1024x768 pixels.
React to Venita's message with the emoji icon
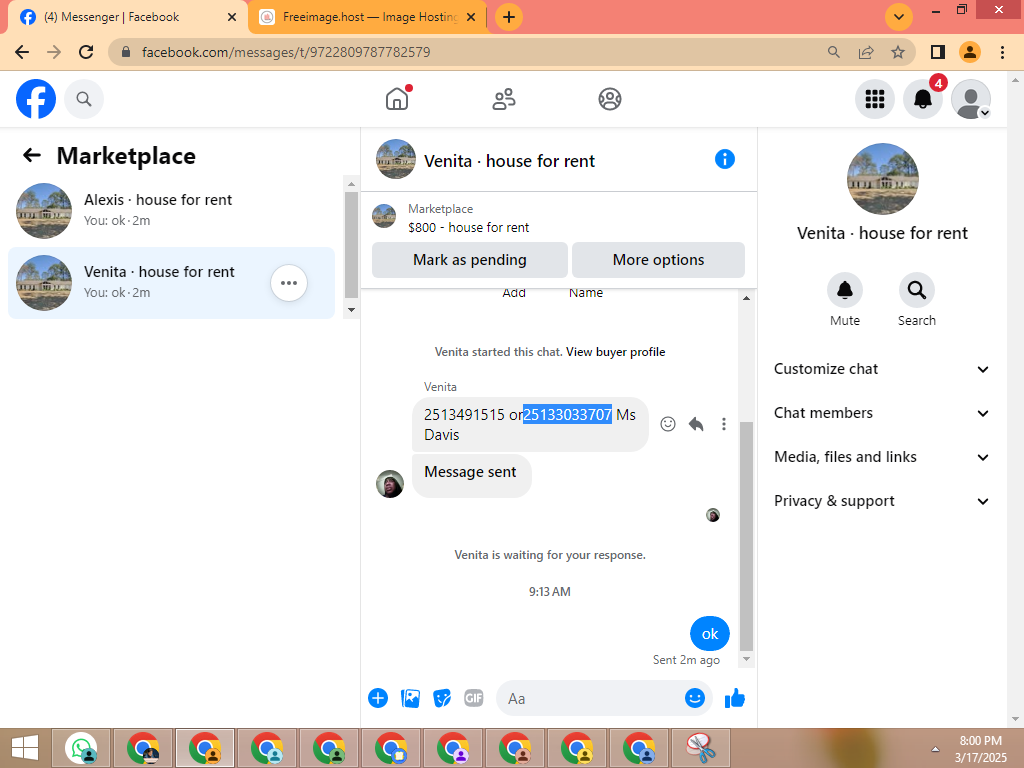coord(667,424)
